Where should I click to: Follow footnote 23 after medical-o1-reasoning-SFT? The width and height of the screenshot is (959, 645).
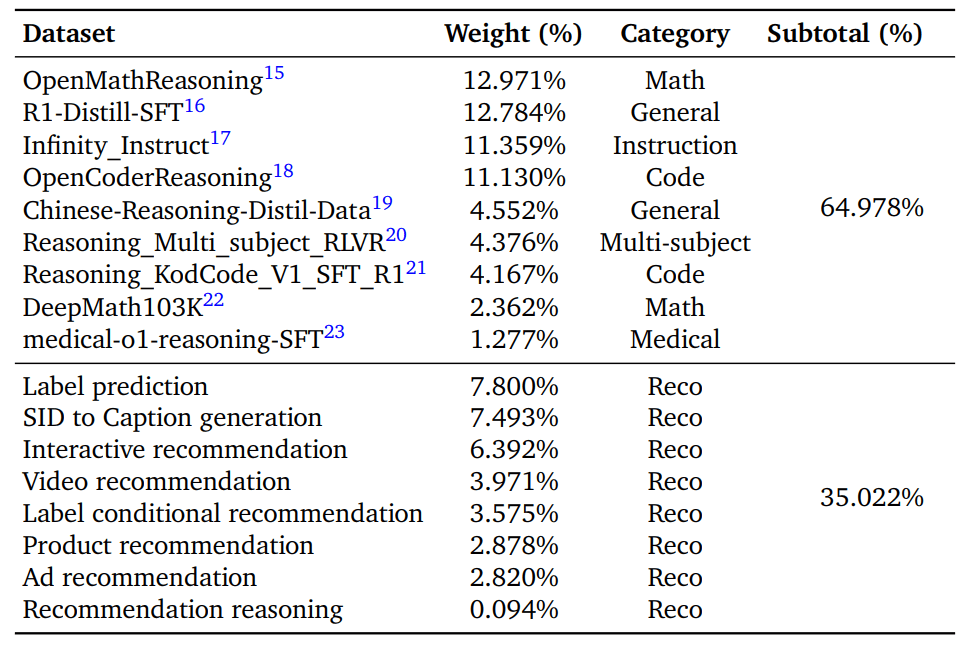tap(334, 333)
